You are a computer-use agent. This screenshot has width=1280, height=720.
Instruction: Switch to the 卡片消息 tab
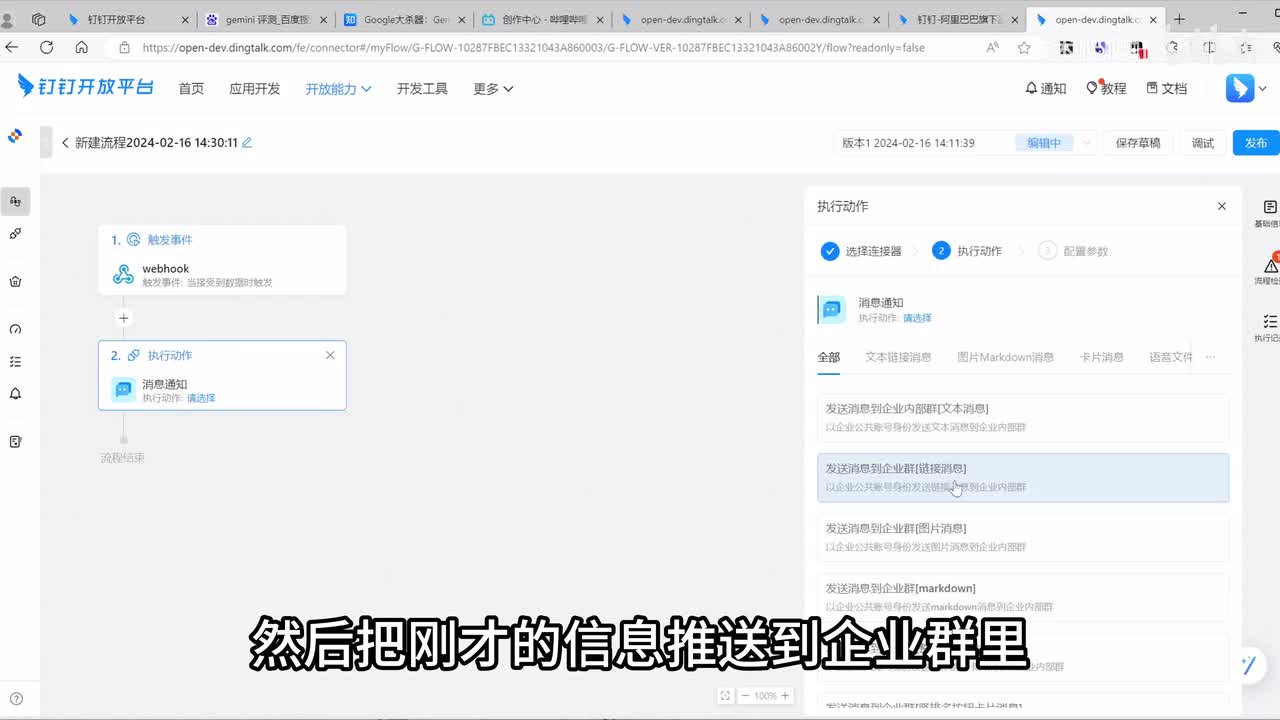(1101, 357)
